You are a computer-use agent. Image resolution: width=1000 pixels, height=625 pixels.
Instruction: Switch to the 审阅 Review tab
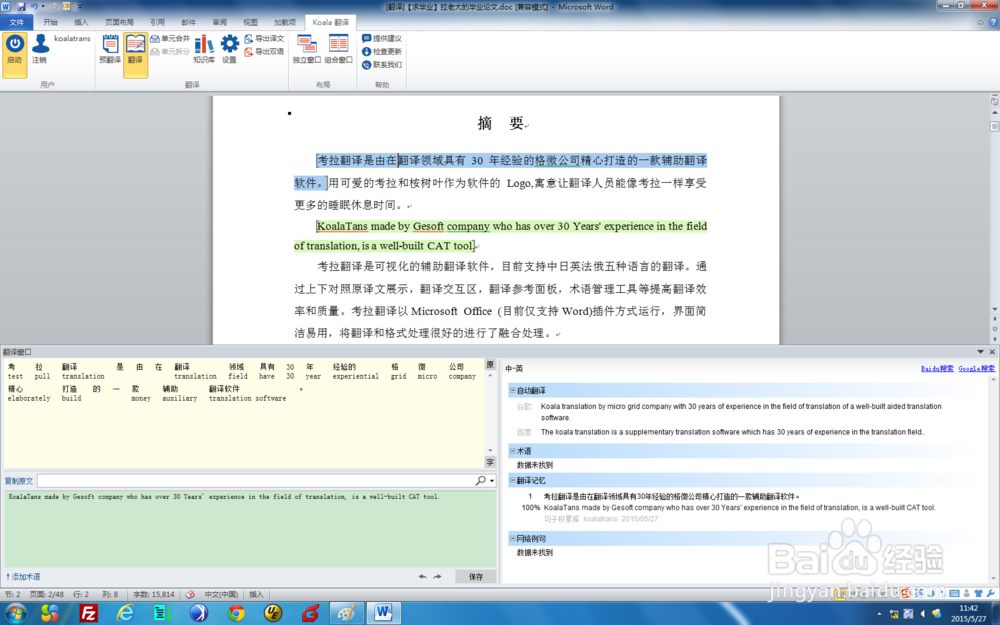(x=219, y=22)
